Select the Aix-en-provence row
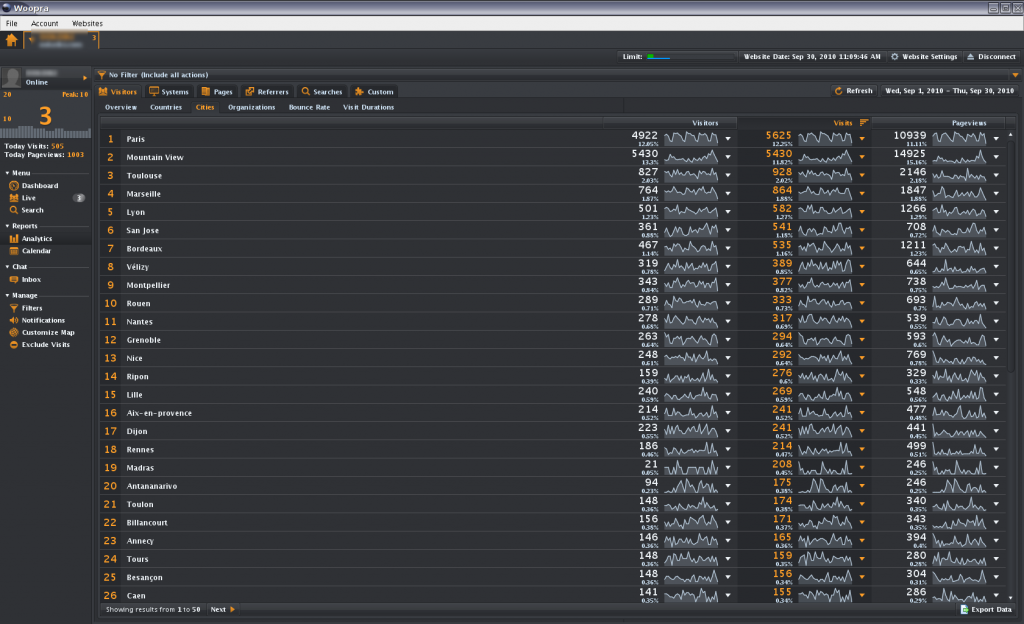 pos(554,413)
